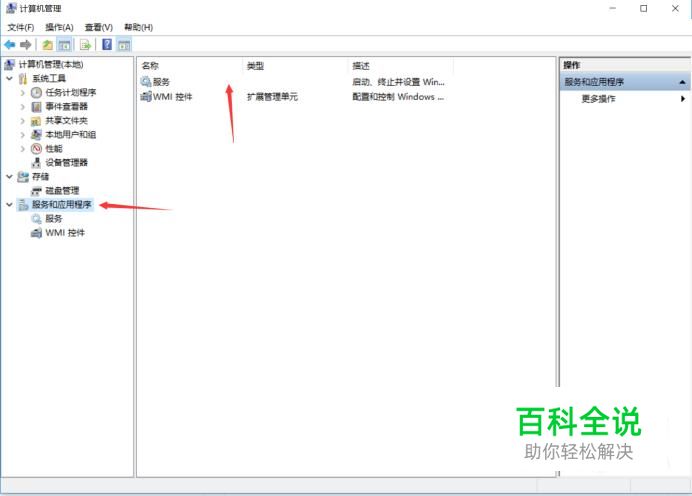Click the 性能 monitor icon
Image resolution: width=692 pixels, height=496 pixels.
tap(36, 149)
